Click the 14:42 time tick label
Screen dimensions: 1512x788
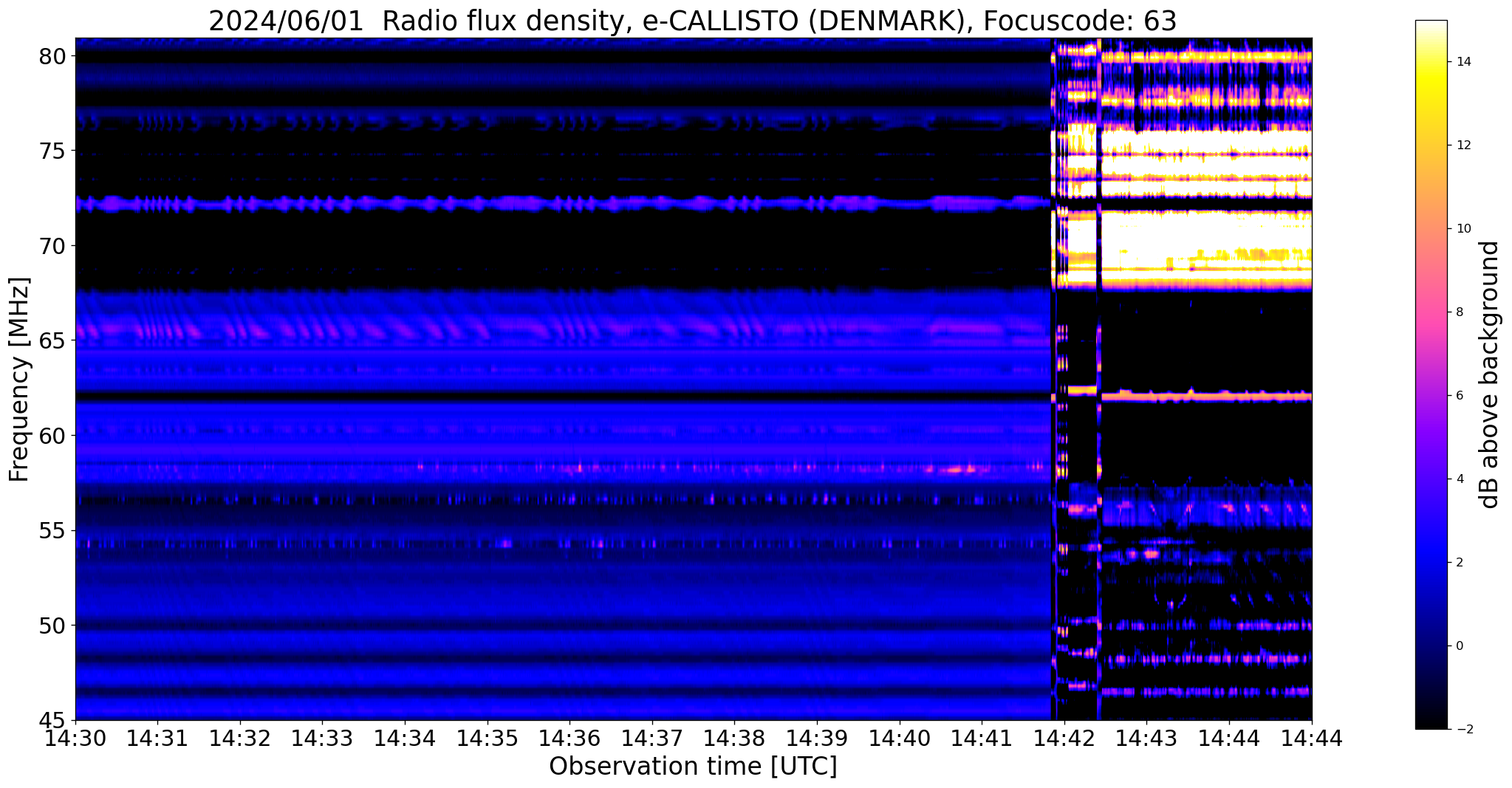(x=1064, y=737)
